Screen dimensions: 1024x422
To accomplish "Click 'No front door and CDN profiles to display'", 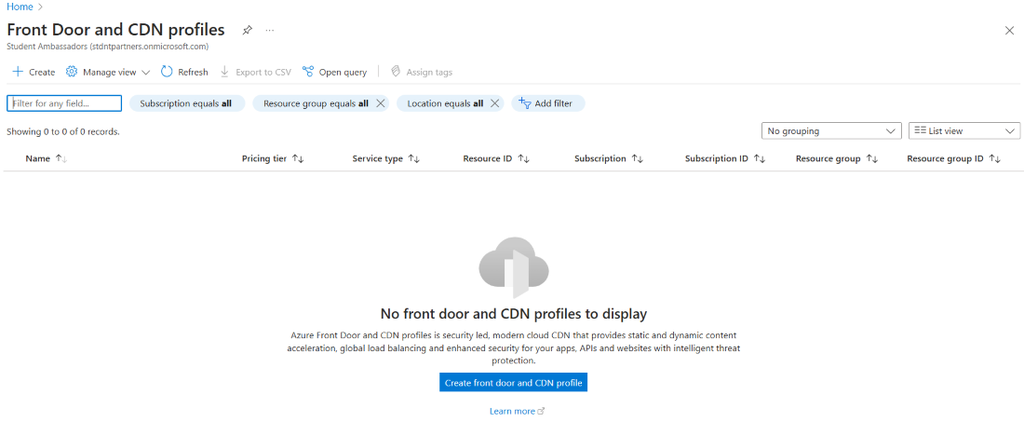I will coord(513,314).
